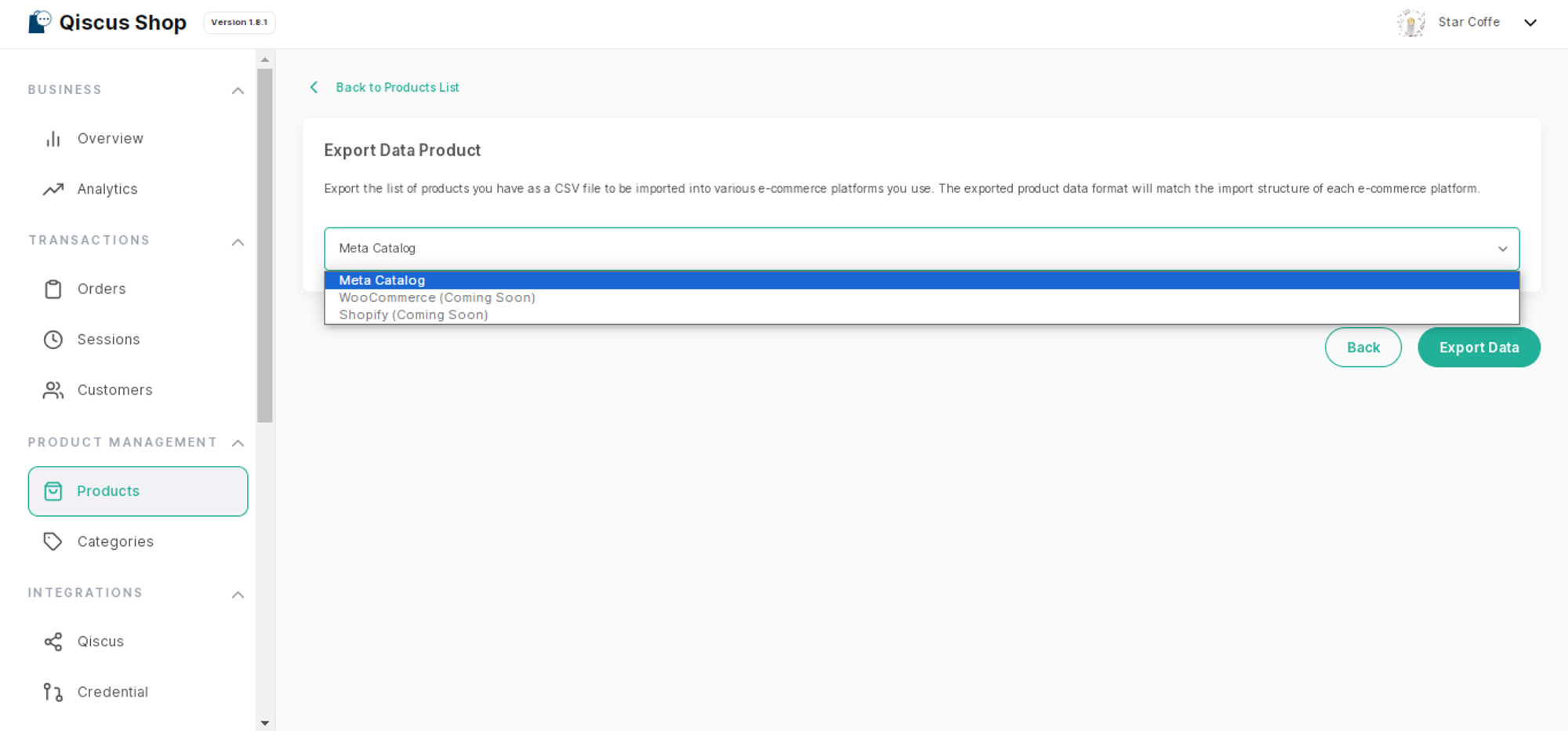Open the Analytics menu item
Screen dimensions: 1568x731
click(x=138, y=189)
